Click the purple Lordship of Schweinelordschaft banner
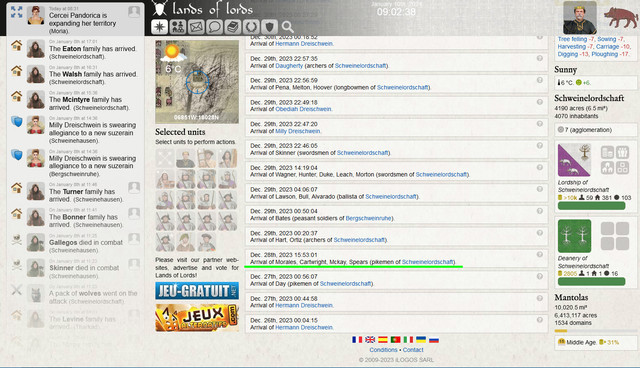 point(574,160)
